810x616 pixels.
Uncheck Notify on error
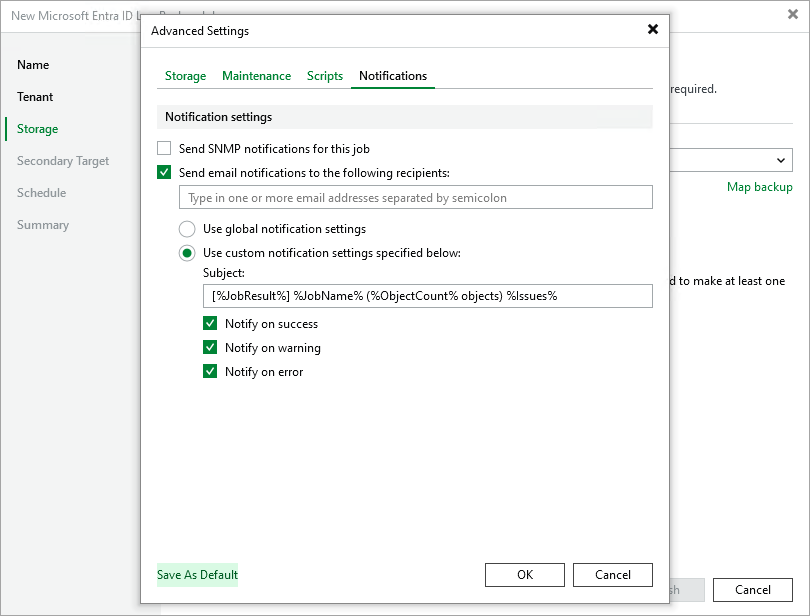(210, 371)
